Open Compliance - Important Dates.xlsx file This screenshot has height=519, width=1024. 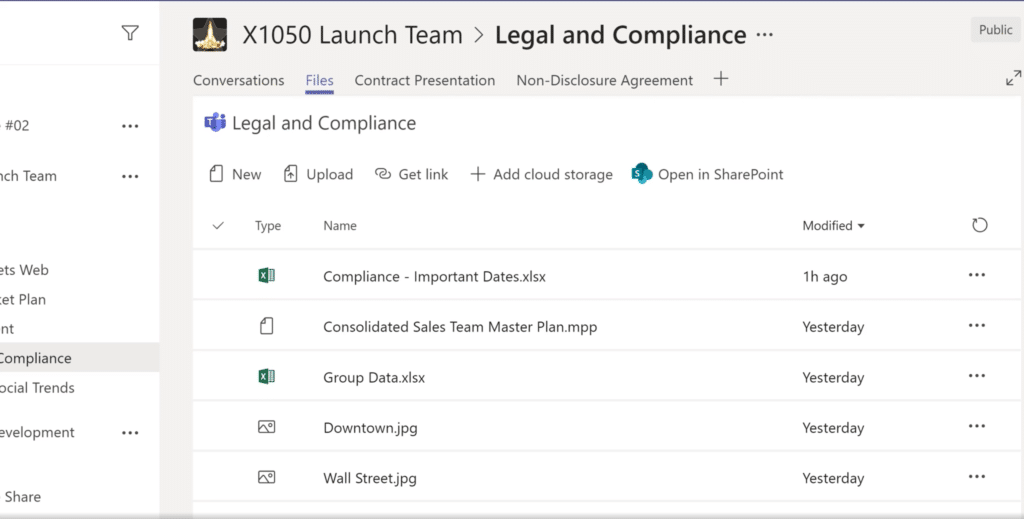(434, 276)
